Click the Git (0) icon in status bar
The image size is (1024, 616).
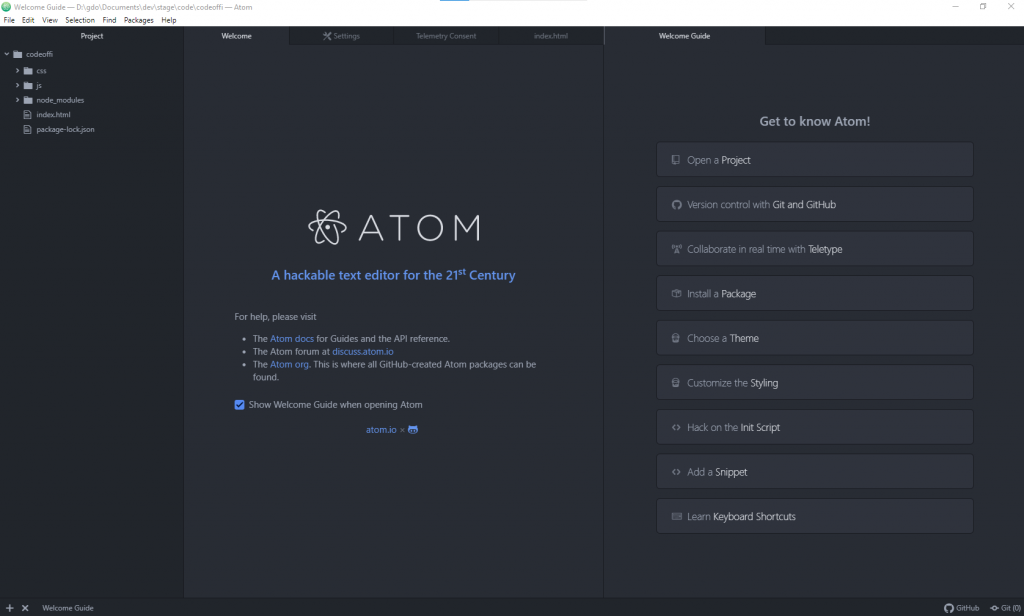pos(995,608)
